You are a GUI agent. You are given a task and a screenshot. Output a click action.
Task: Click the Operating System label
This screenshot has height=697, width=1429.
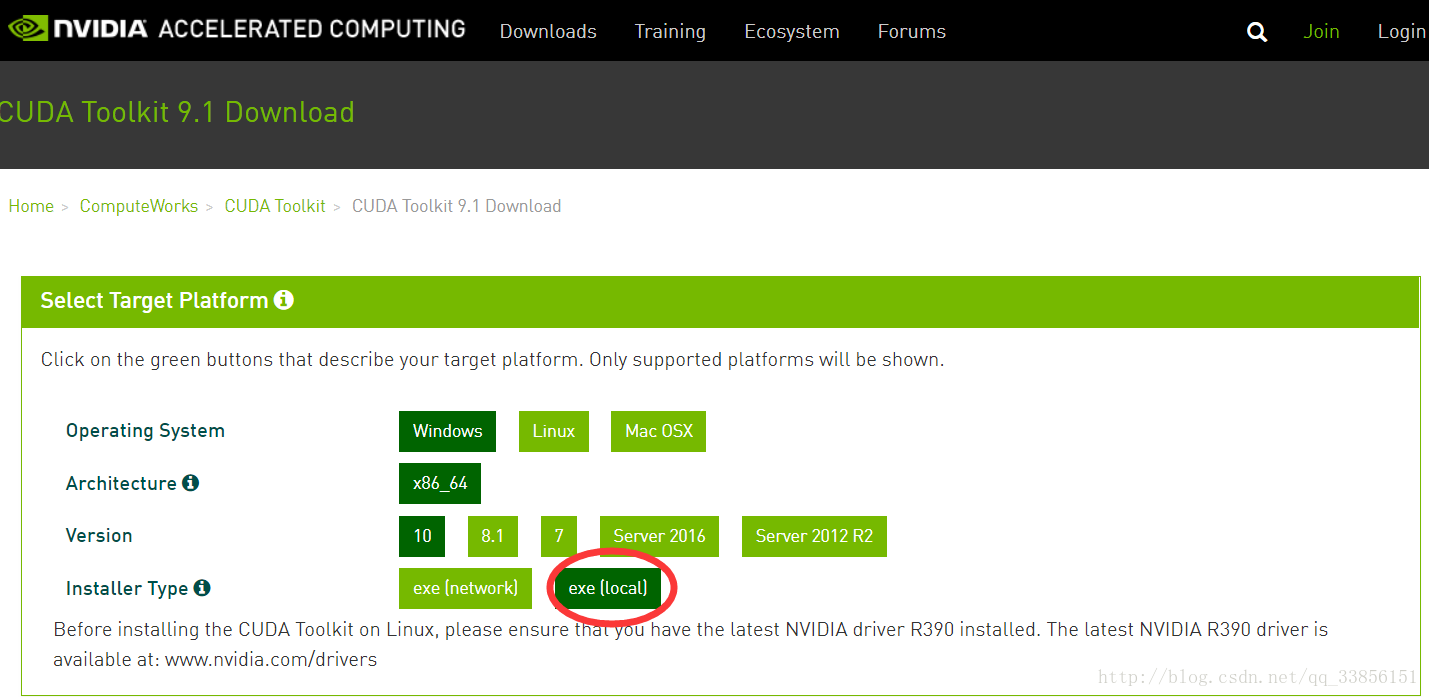pyautogui.click(x=145, y=431)
